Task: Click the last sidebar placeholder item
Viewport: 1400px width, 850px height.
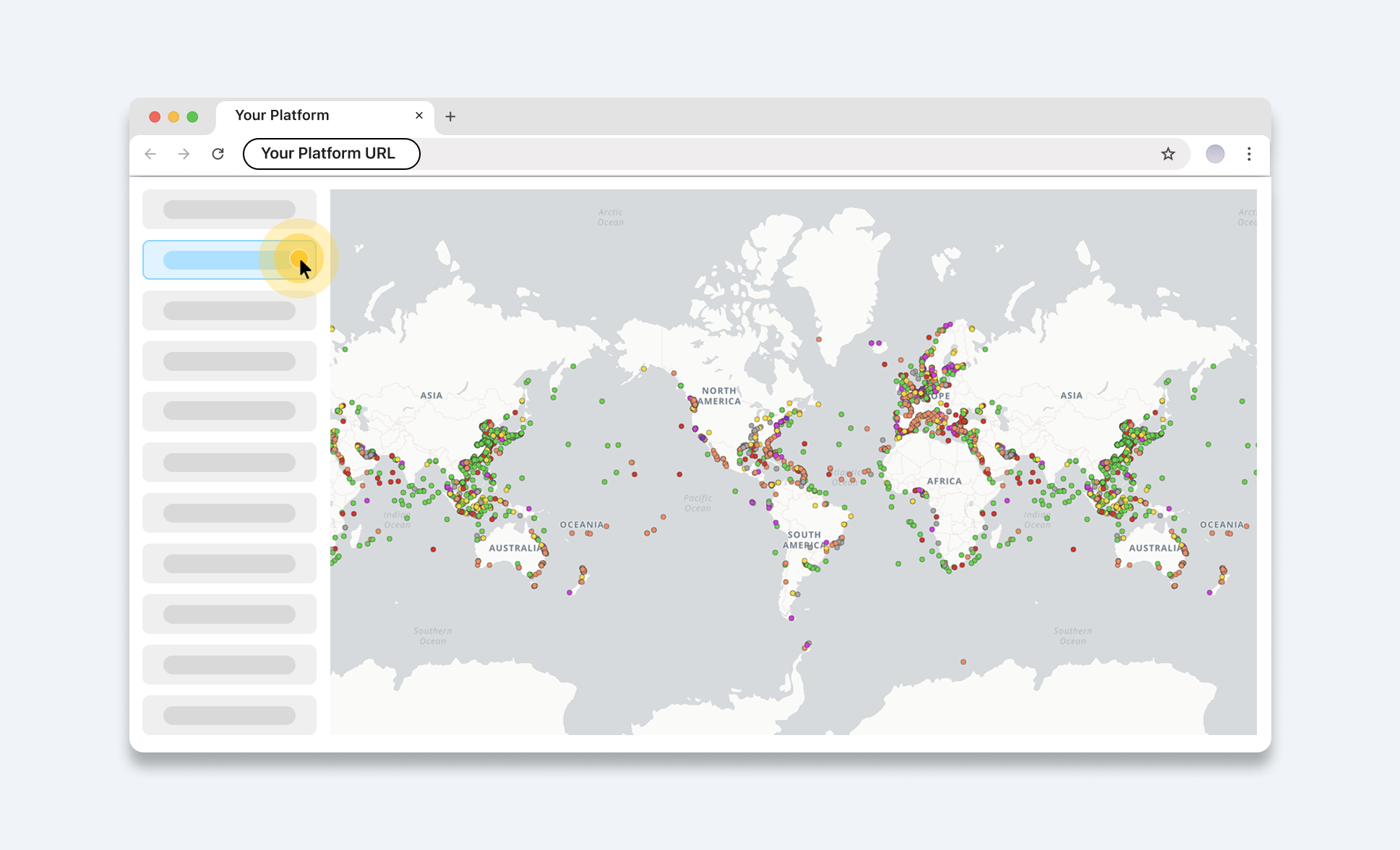Action: pos(229,716)
